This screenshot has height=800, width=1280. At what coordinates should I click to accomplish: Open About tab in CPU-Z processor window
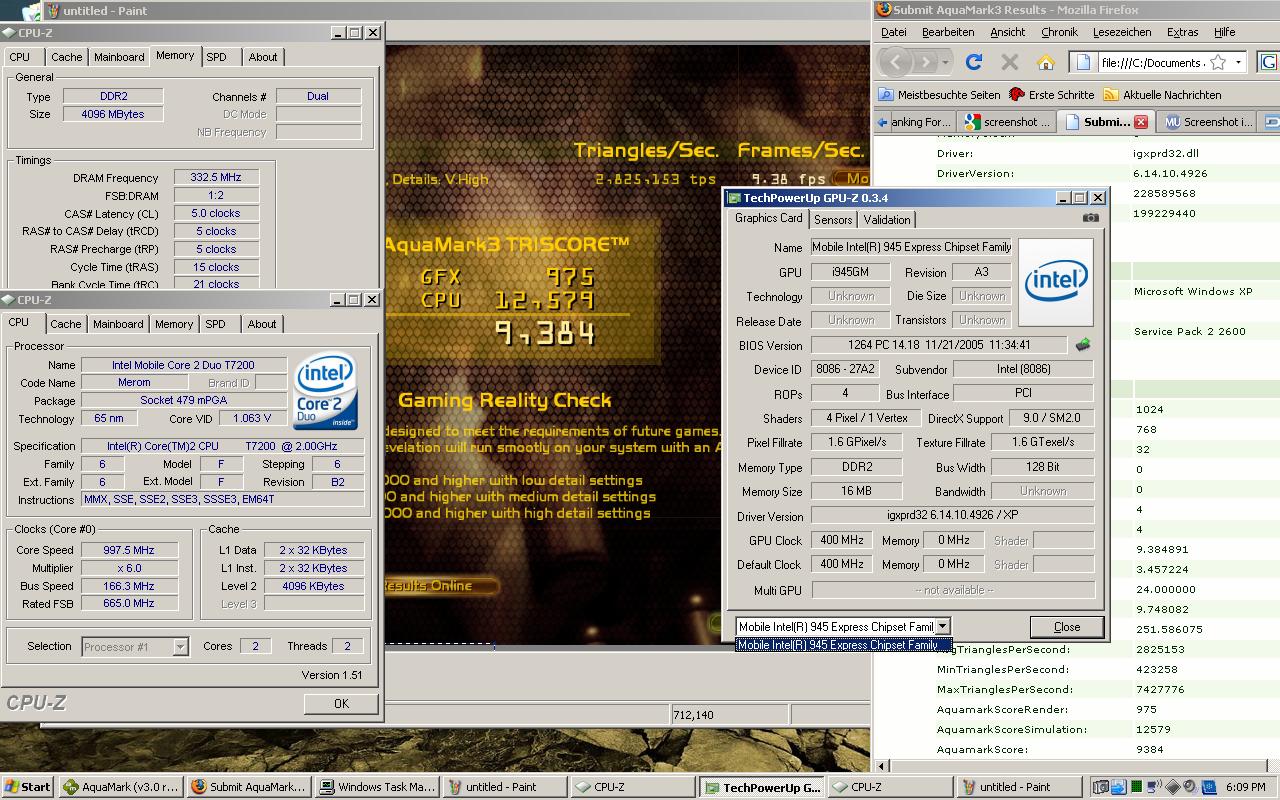(262, 324)
